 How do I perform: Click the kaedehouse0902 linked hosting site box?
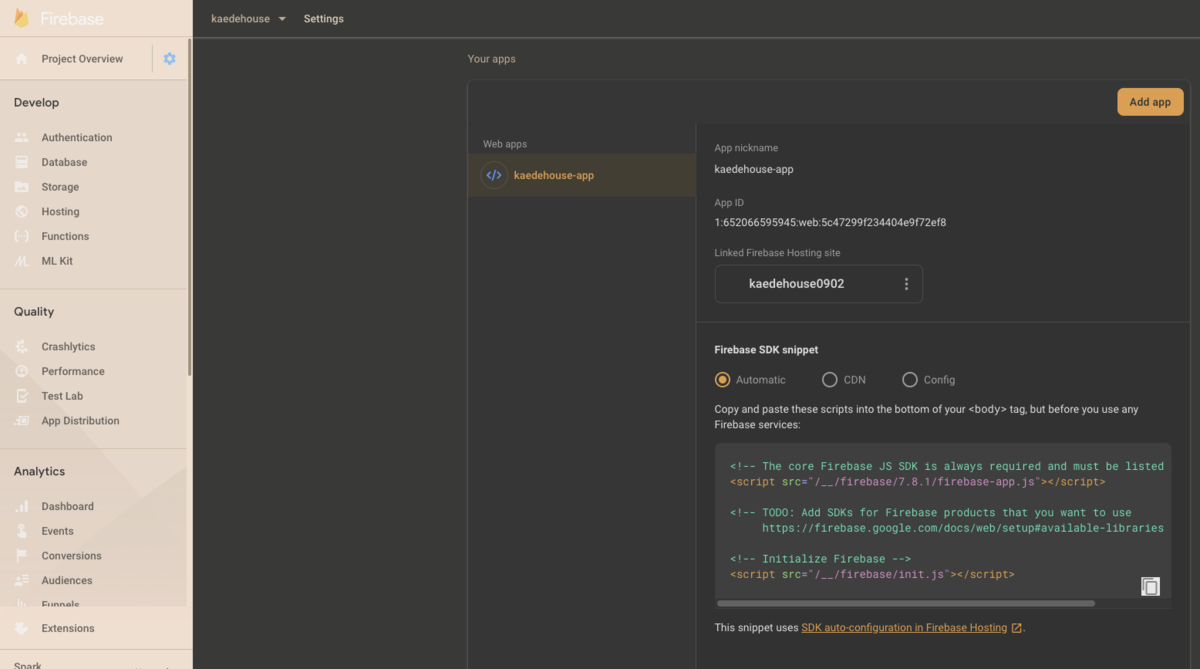818,284
